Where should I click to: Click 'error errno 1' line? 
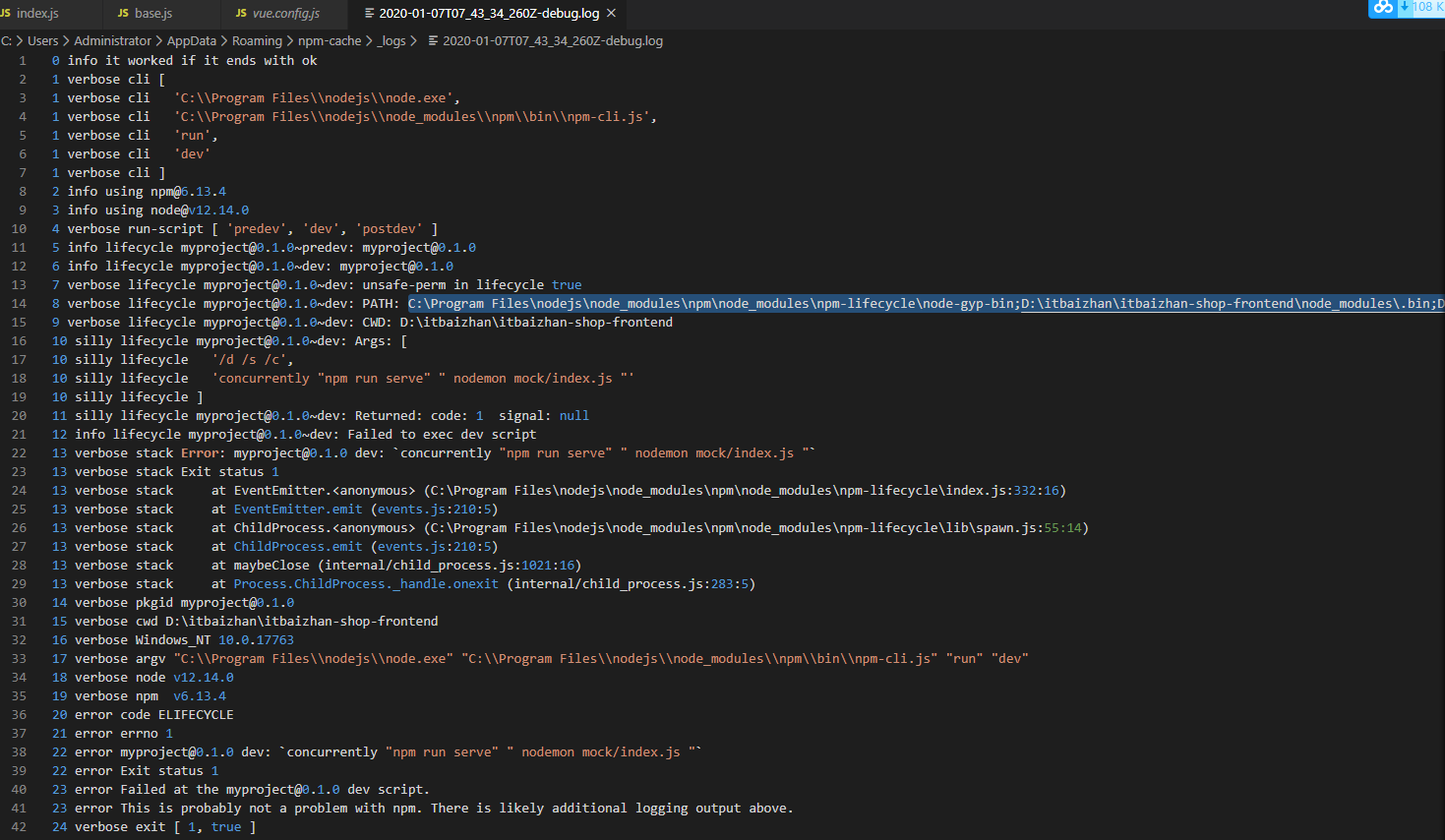124,734
